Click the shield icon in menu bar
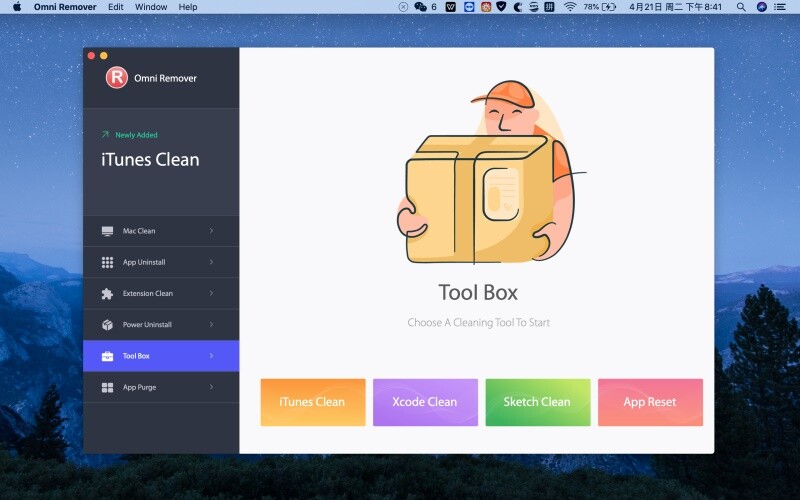 pos(502,7)
